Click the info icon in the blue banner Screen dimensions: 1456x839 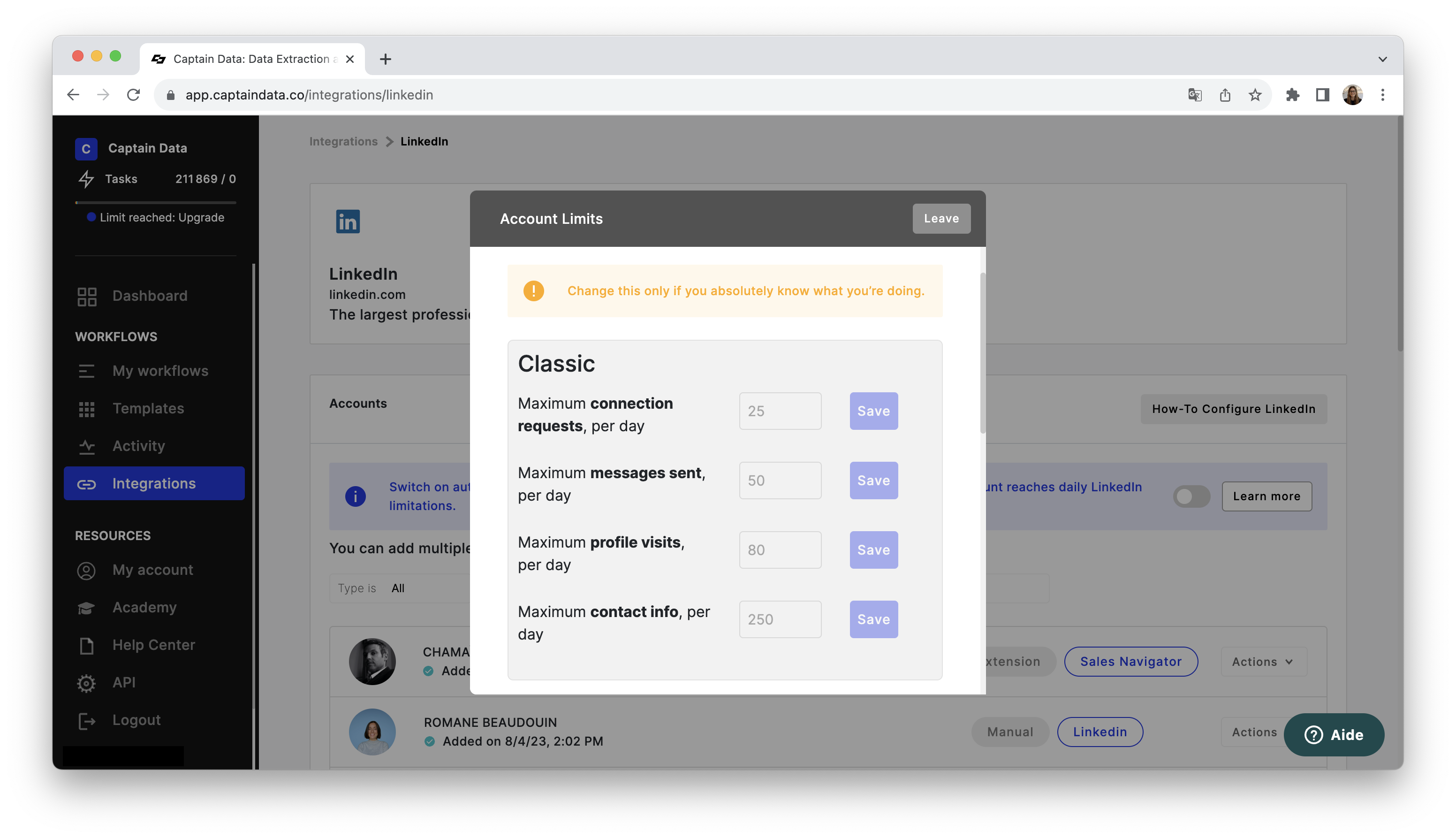click(x=356, y=496)
